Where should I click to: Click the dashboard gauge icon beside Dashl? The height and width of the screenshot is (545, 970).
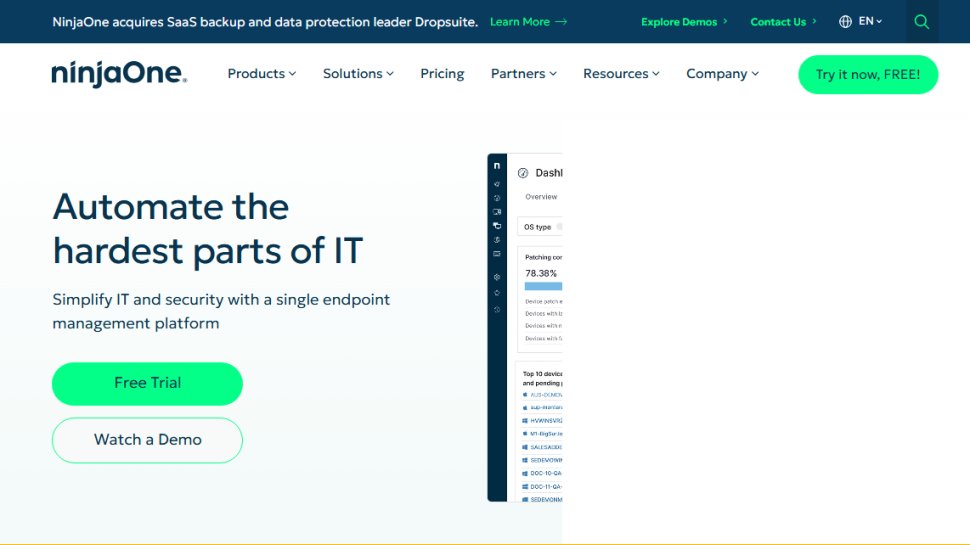point(523,173)
